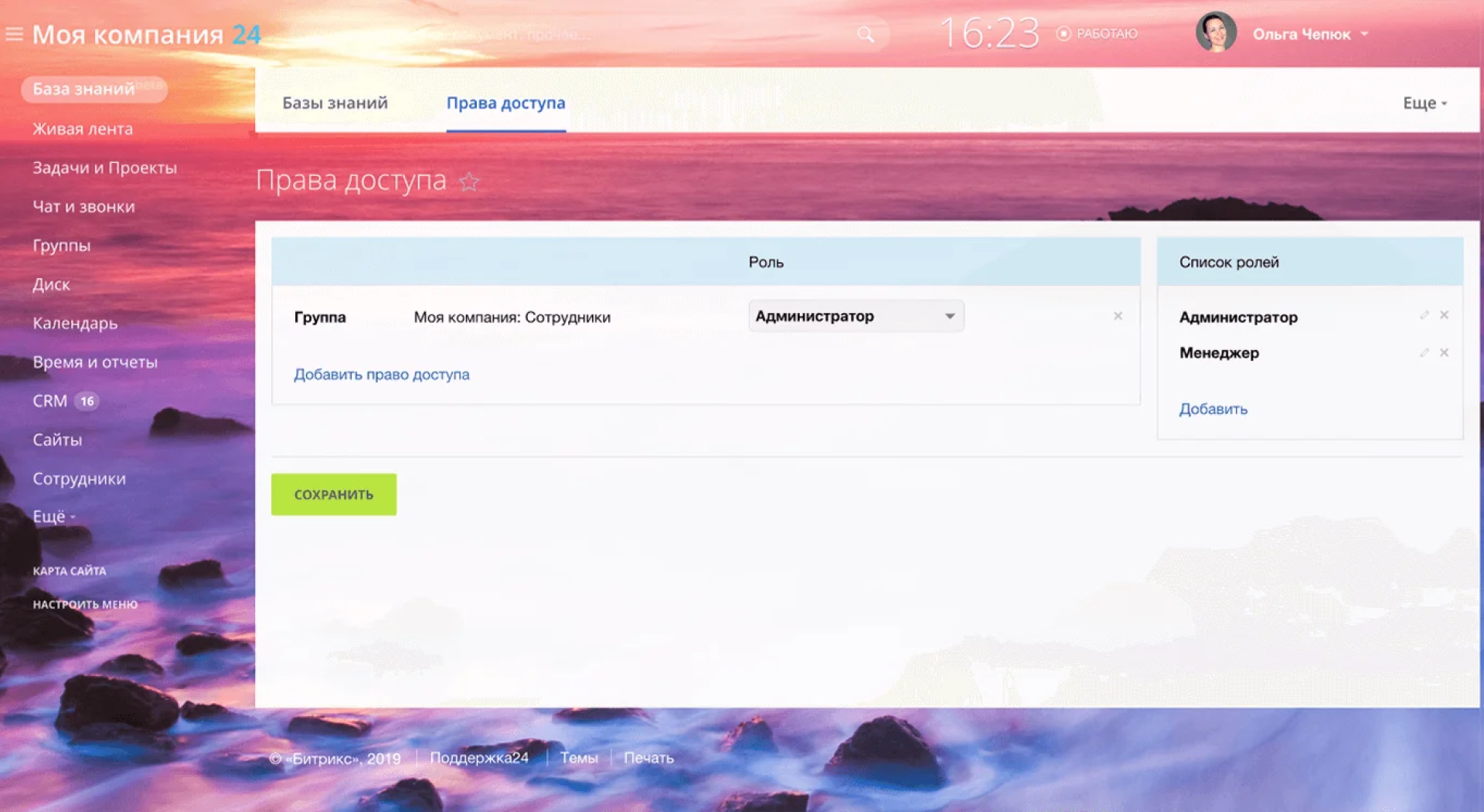Screen dimensions: 1484x812
Task: Navigate to Группы in sidebar
Action: tap(62, 246)
